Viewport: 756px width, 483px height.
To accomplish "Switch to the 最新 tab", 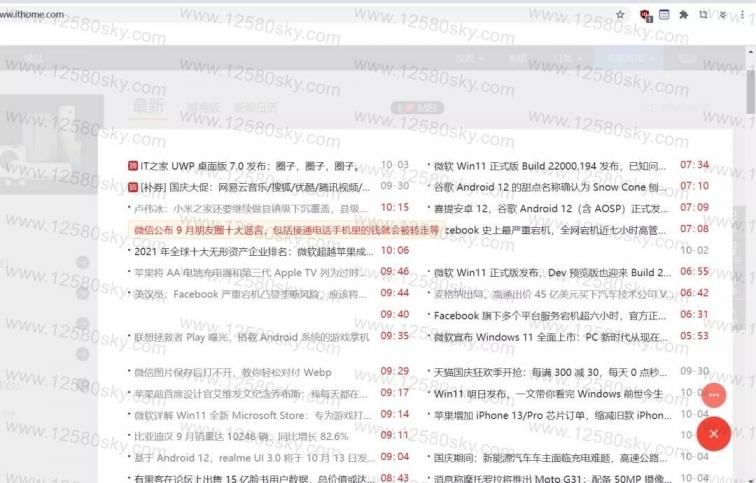I will [x=149, y=106].
